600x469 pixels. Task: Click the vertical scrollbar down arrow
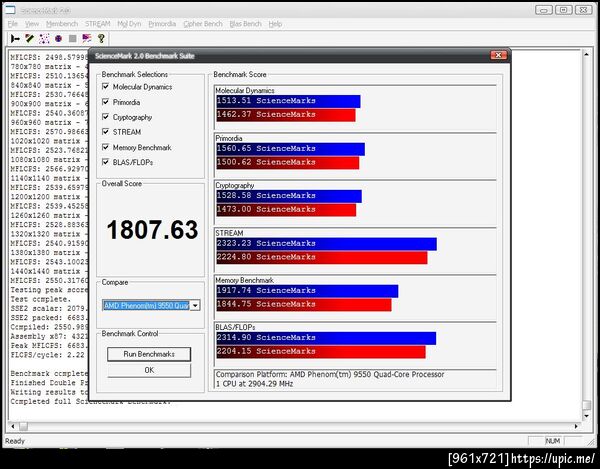pyautogui.click(x=586, y=416)
